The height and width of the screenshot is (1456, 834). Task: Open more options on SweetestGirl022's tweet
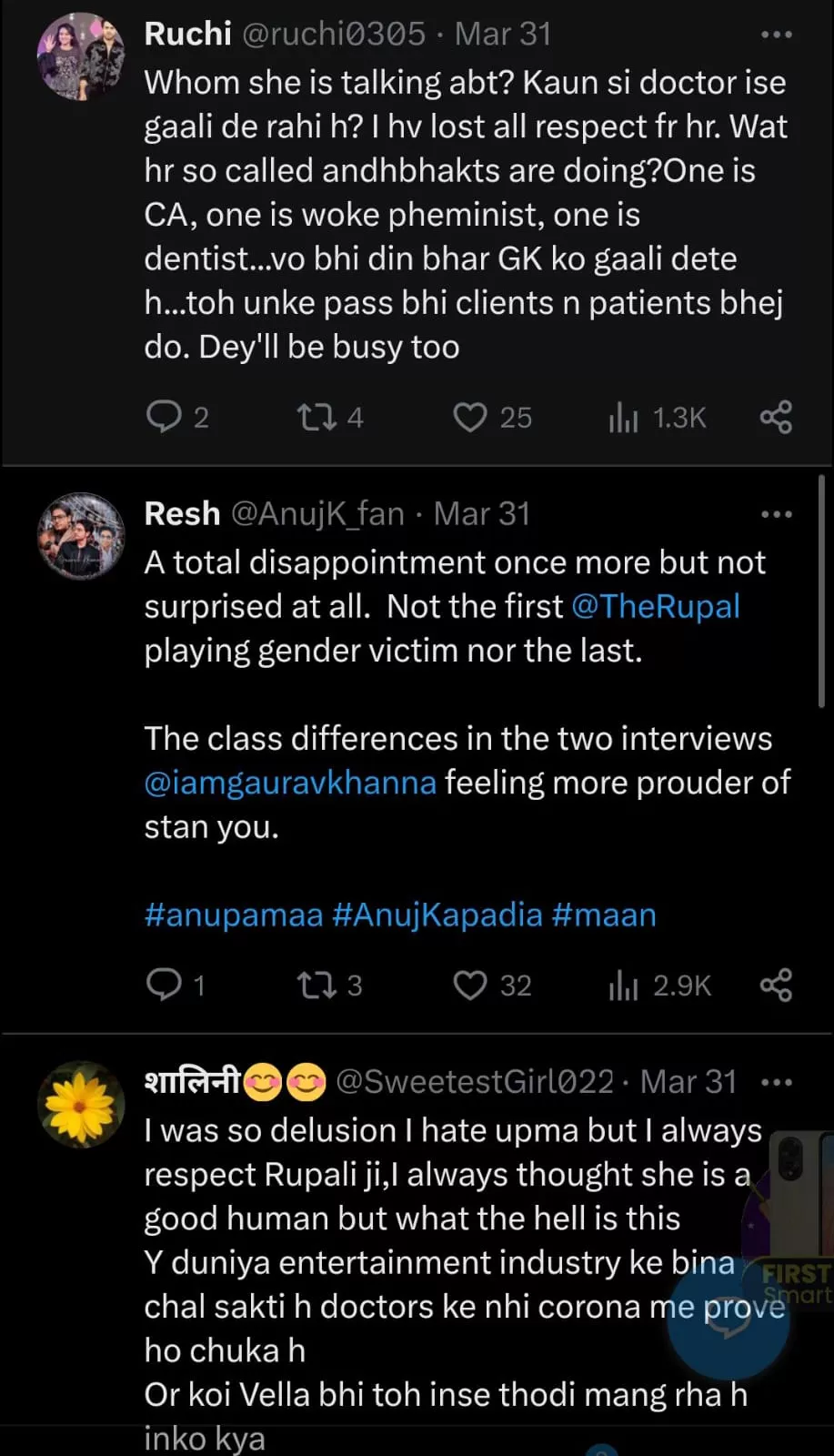tap(776, 1082)
